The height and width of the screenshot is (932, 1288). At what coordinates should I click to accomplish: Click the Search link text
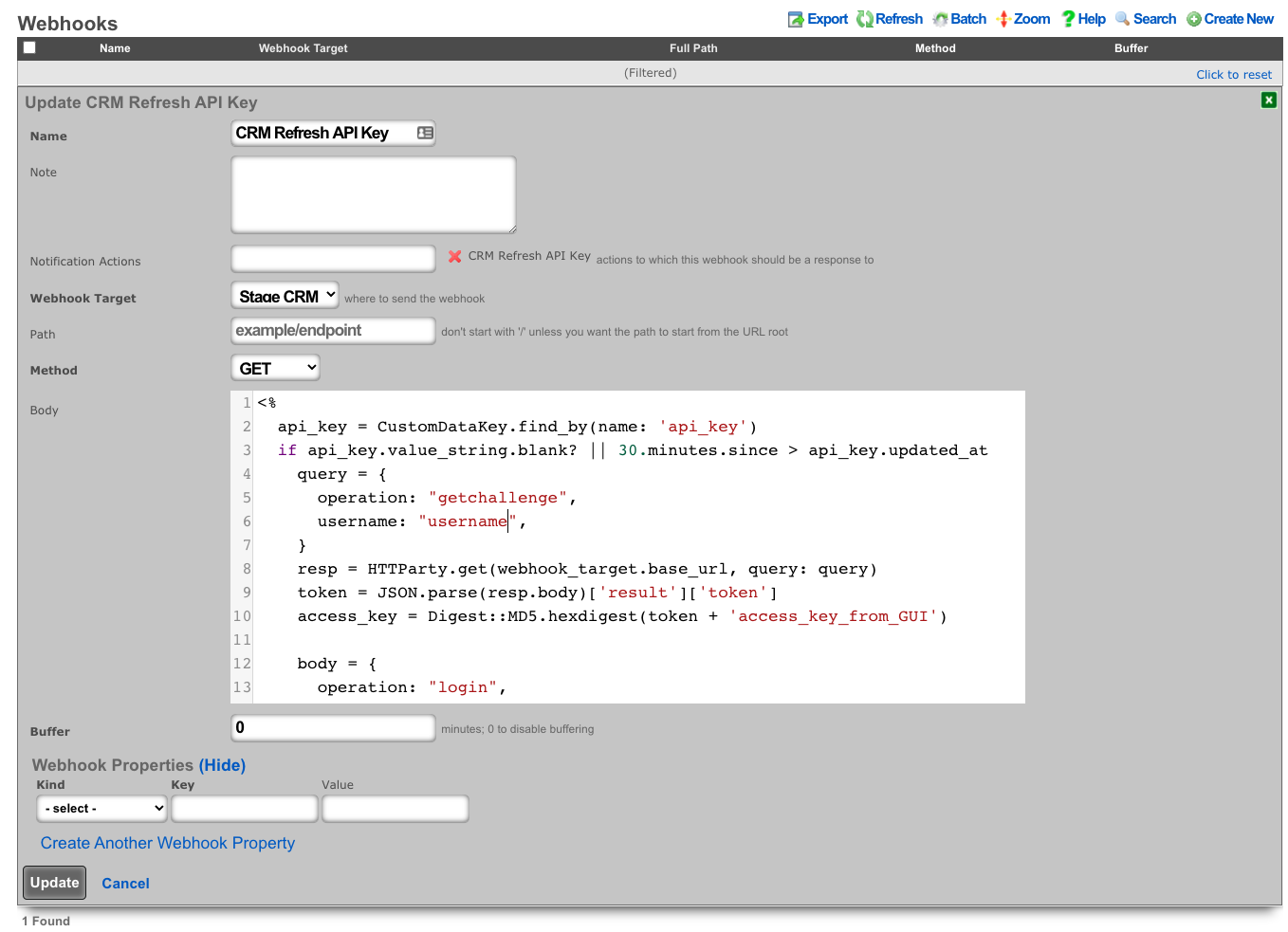click(x=1154, y=19)
